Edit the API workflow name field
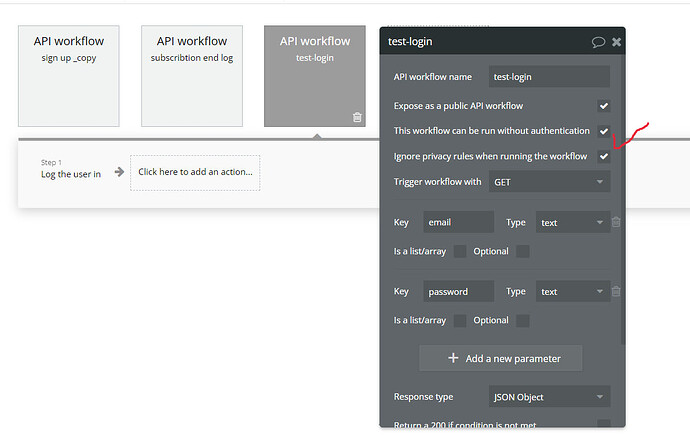This screenshot has width=690, height=442. [549, 77]
